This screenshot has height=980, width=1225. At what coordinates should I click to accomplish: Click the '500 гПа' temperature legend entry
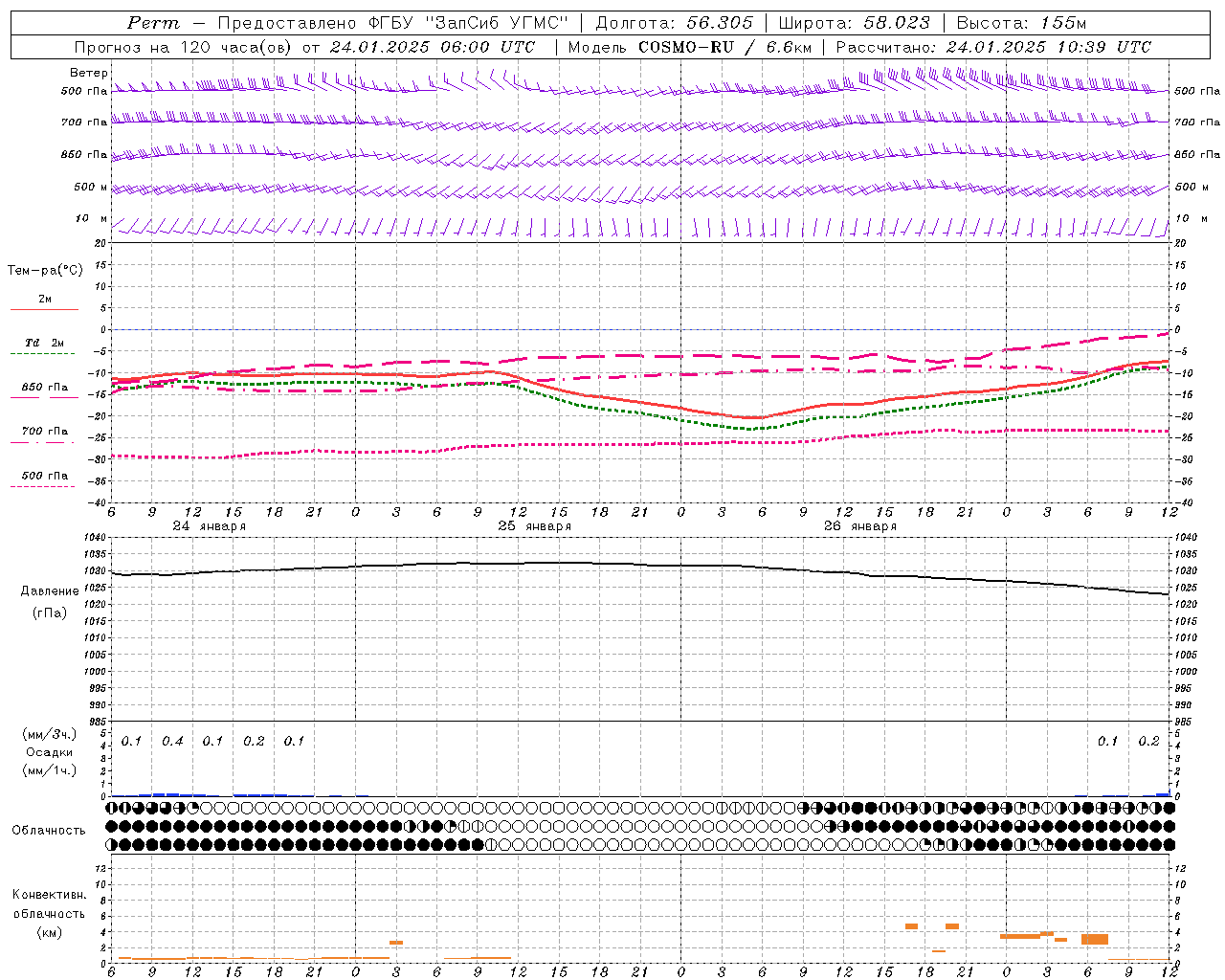tap(45, 476)
